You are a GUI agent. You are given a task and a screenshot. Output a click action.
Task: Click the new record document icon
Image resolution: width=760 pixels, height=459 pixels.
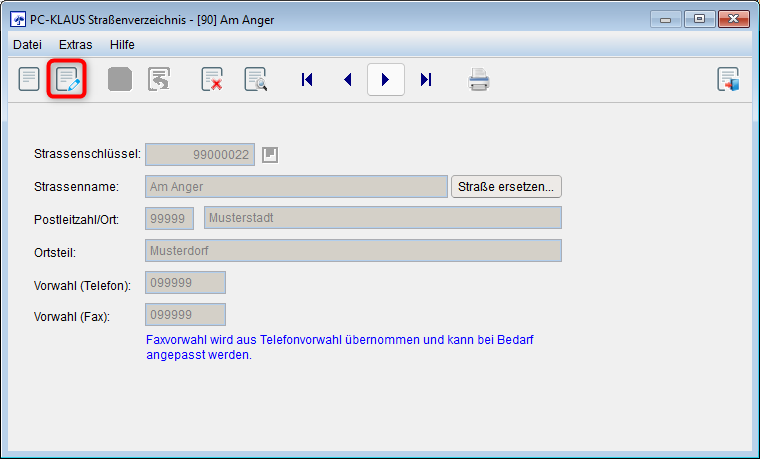pos(30,79)
